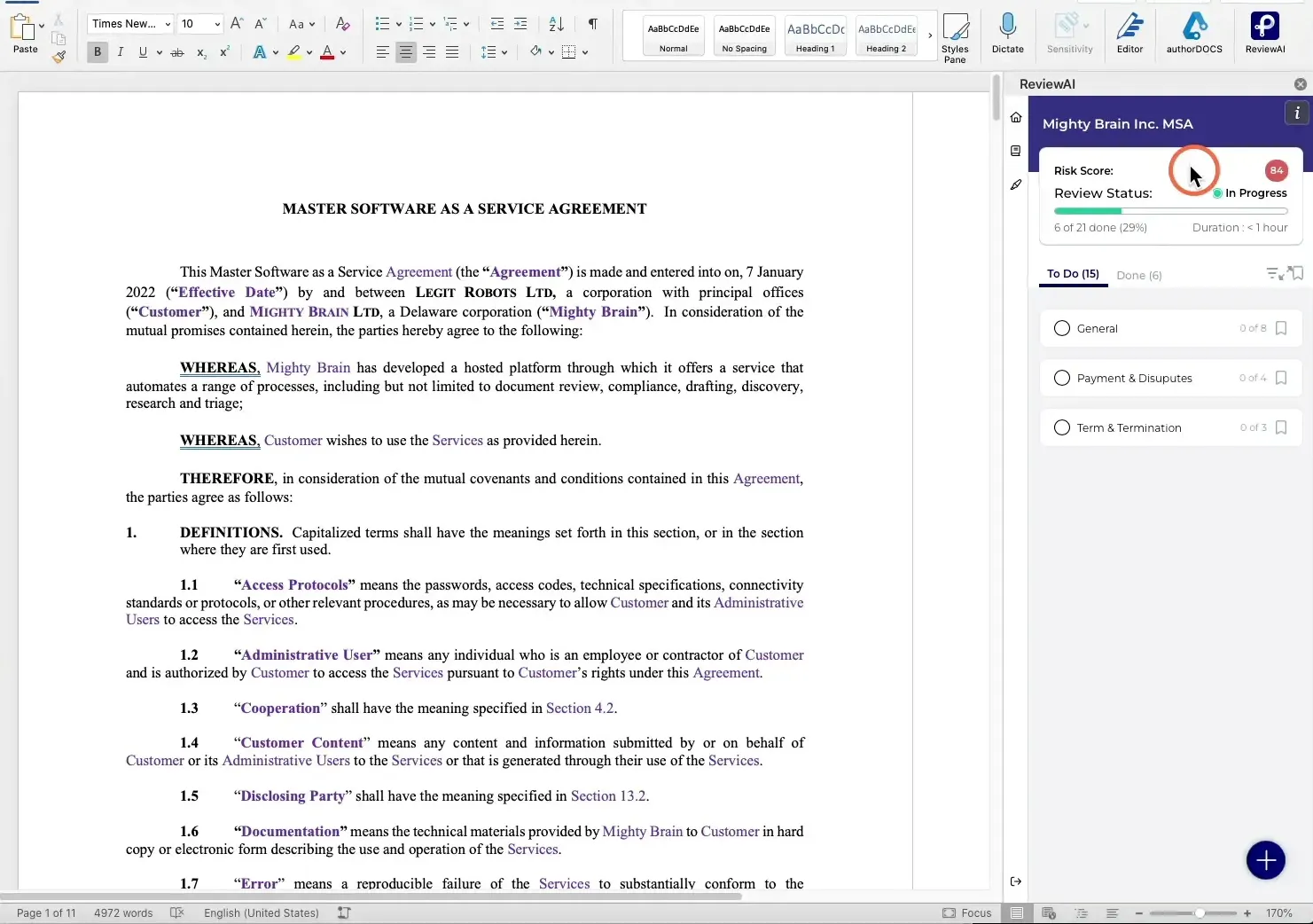The image size is (1313, 924).
Task: Click the English (United States) language indicator
Action: coord(261,912)
